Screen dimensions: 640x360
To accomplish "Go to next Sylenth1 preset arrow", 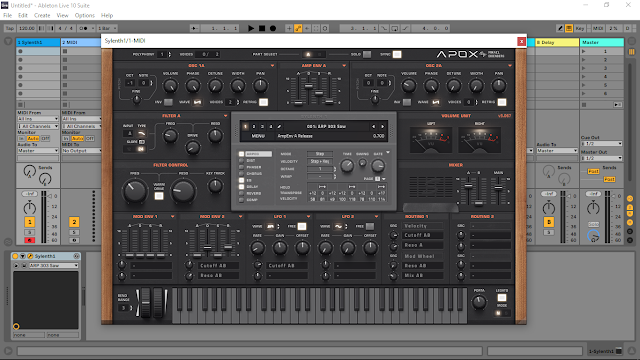I will [x=382, y=127].
